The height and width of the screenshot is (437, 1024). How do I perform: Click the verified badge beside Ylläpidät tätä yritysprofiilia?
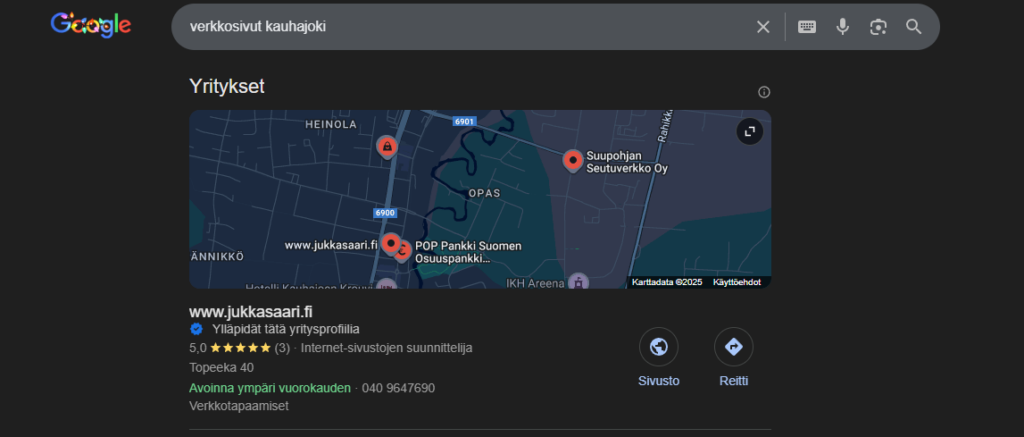[196, 329]
